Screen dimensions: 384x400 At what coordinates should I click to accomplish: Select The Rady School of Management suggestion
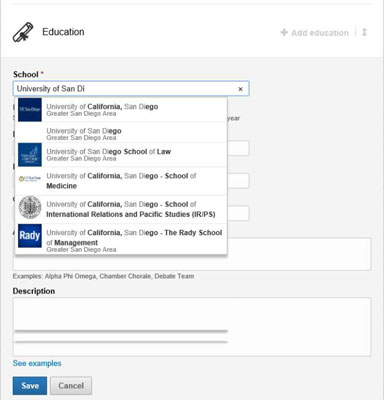[121, 239]
